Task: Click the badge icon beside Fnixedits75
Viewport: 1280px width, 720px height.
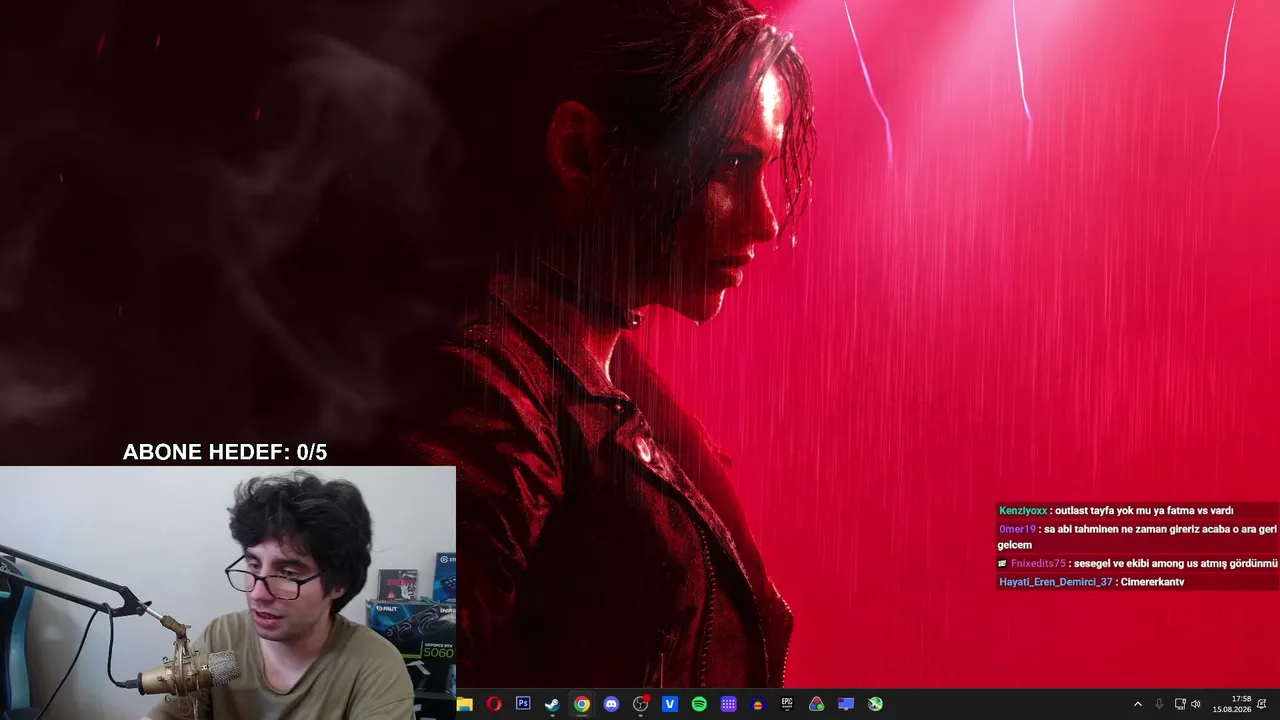Action: tap(1003, 564)
